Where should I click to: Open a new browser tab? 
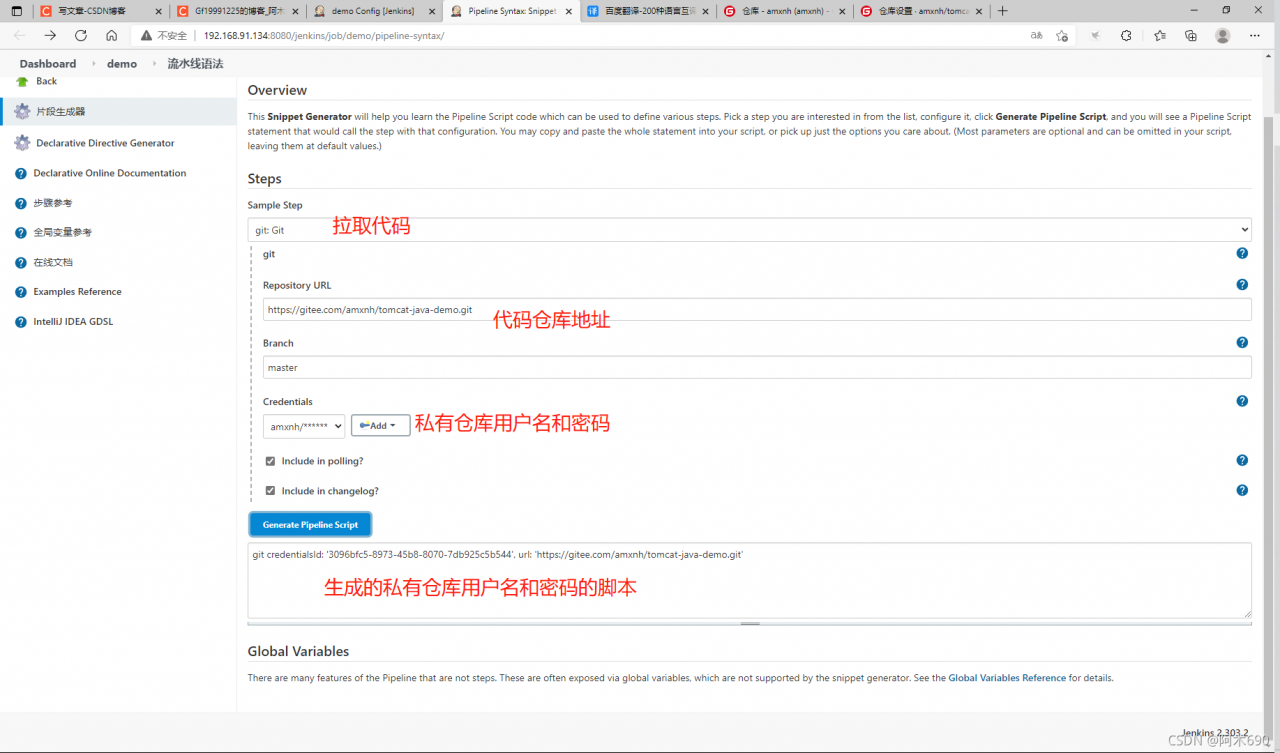point(1003,11)
